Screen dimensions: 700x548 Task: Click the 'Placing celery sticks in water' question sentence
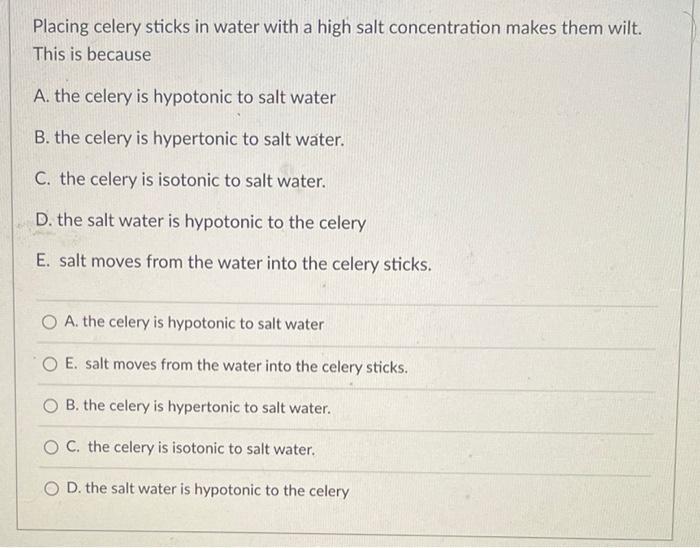coord(338,28)
